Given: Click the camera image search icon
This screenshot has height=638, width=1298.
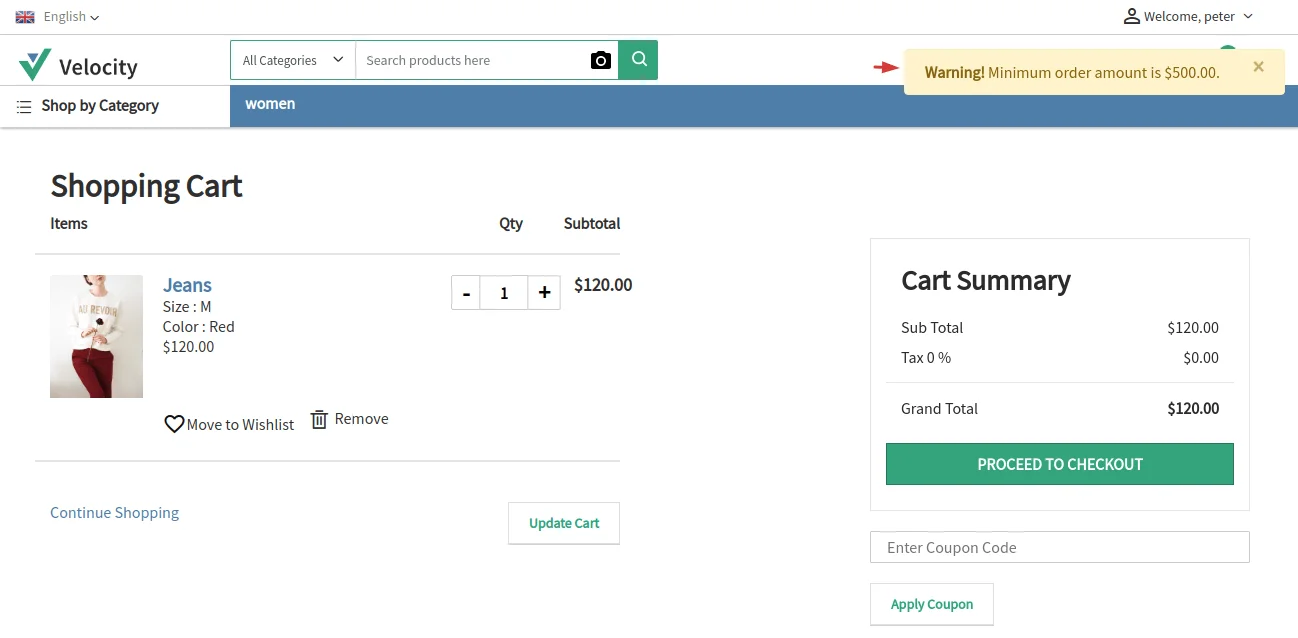Looking at the screenshot, I should point(600,60).
